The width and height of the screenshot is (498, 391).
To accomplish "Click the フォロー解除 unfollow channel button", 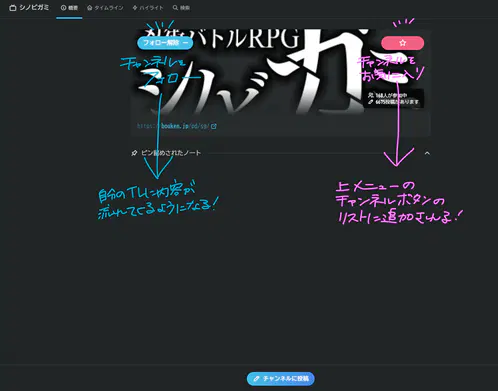I will tap(165, 43).
